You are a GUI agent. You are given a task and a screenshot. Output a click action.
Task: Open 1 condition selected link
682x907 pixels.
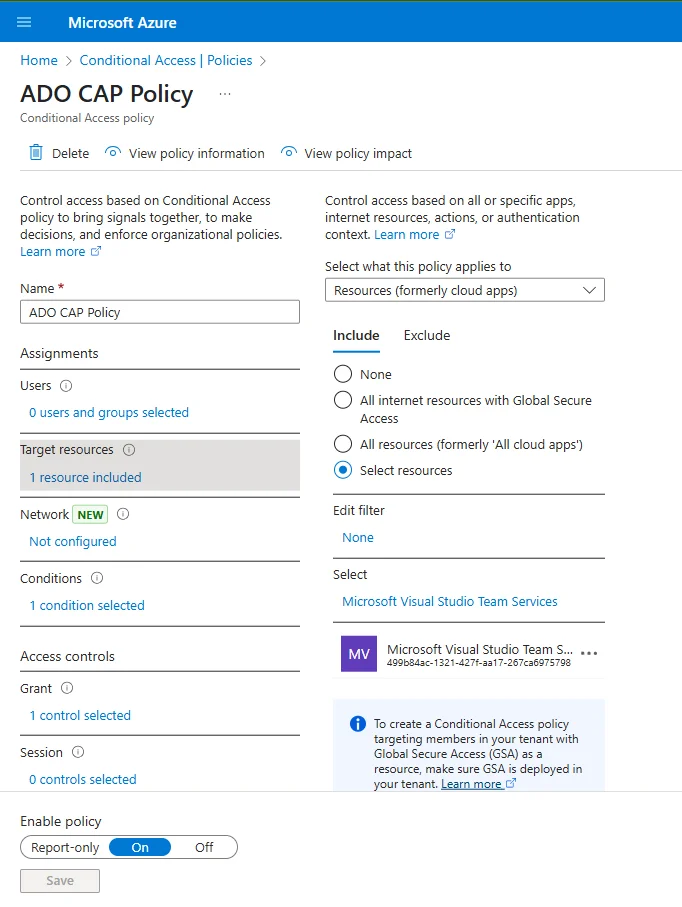pyautogui.click(x=87, y=605)
